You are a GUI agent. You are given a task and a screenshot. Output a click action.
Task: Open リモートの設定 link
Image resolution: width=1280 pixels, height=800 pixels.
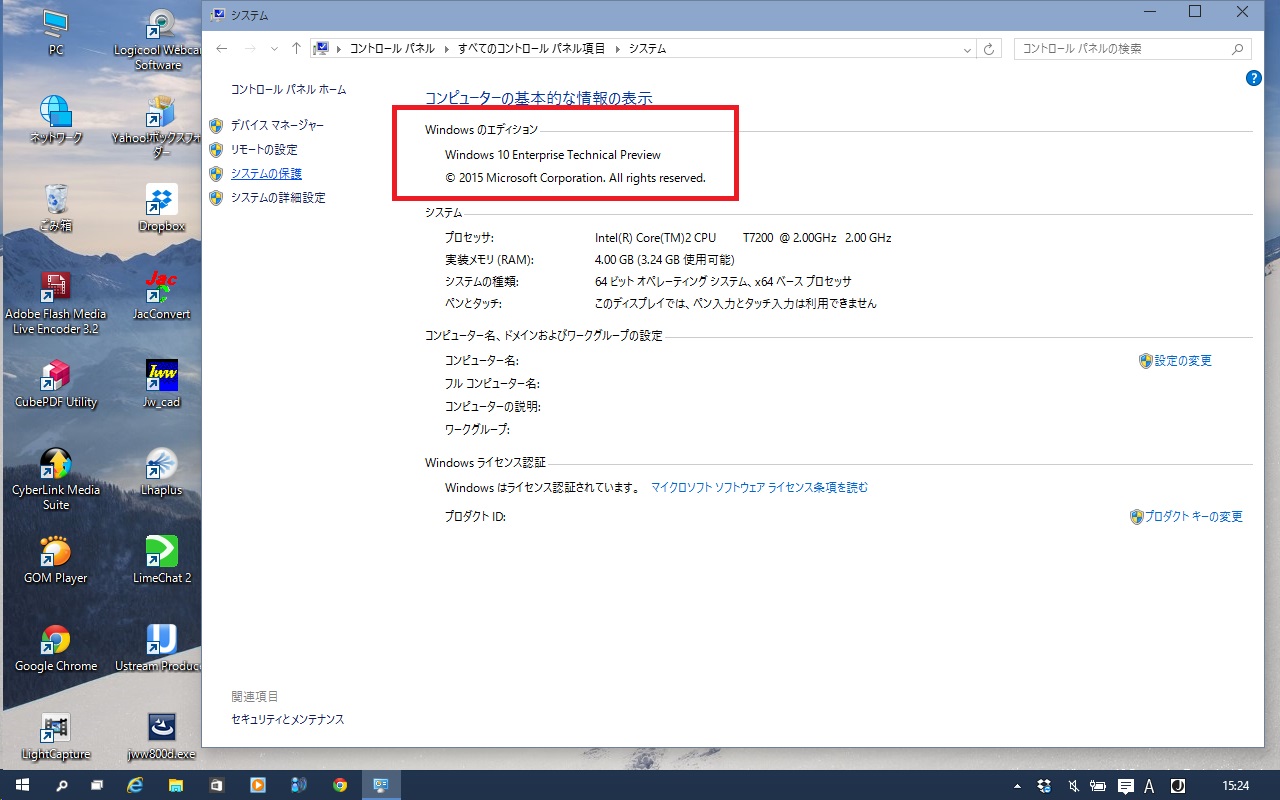264,149
